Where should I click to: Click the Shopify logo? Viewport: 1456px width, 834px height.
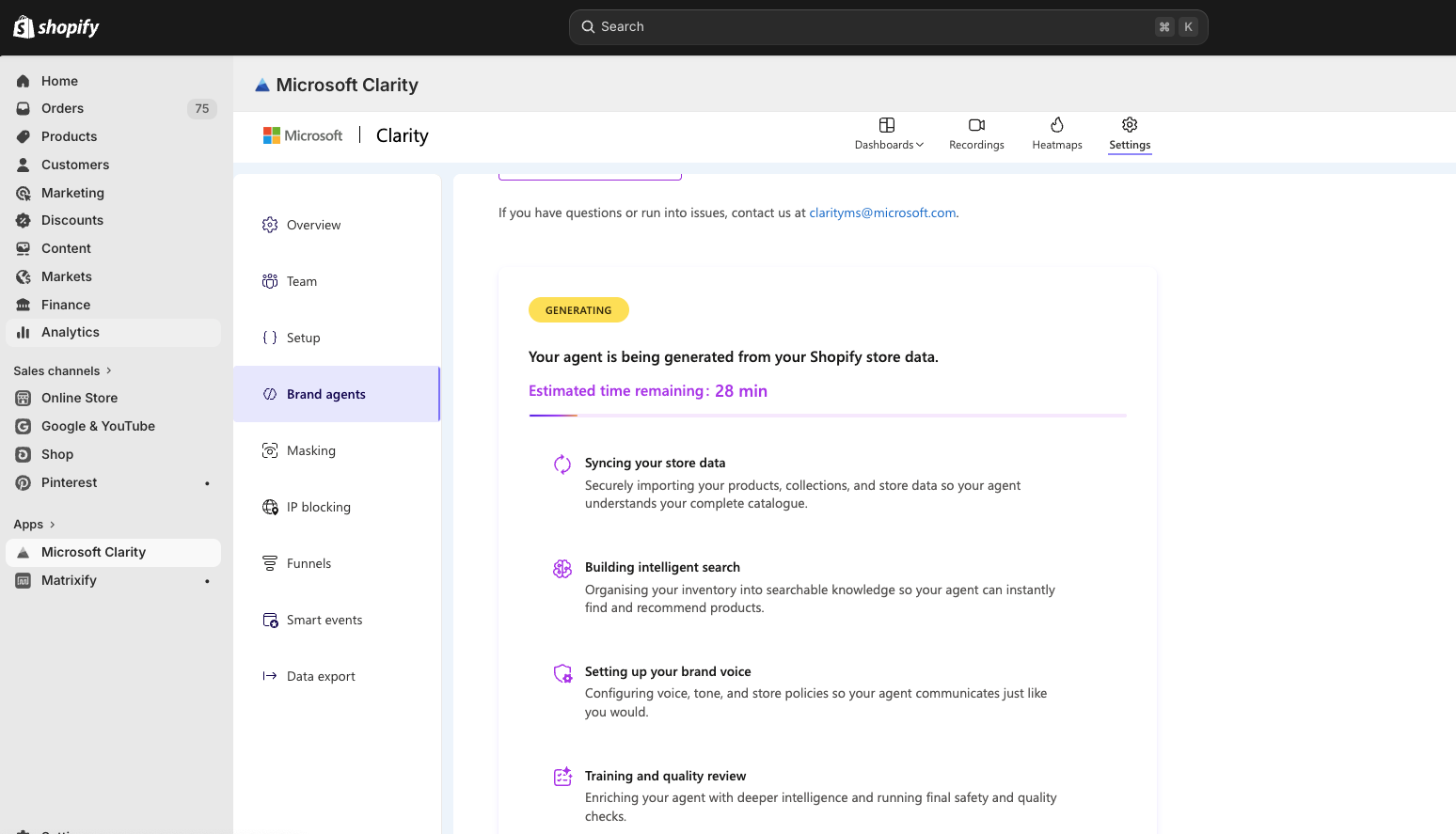(56, 27)
